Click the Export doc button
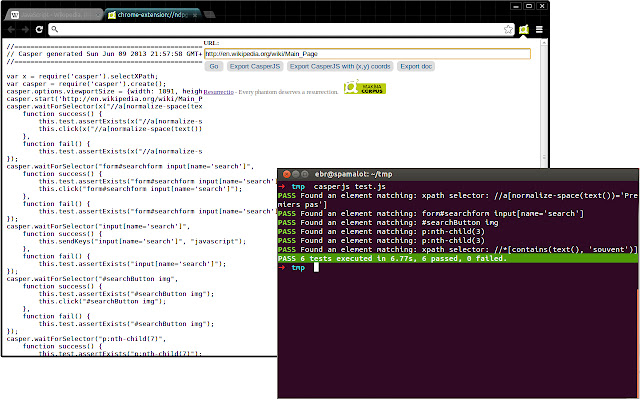Image resolution: width=640 pixels, height=400 pixels. click(x=416, y=66)
